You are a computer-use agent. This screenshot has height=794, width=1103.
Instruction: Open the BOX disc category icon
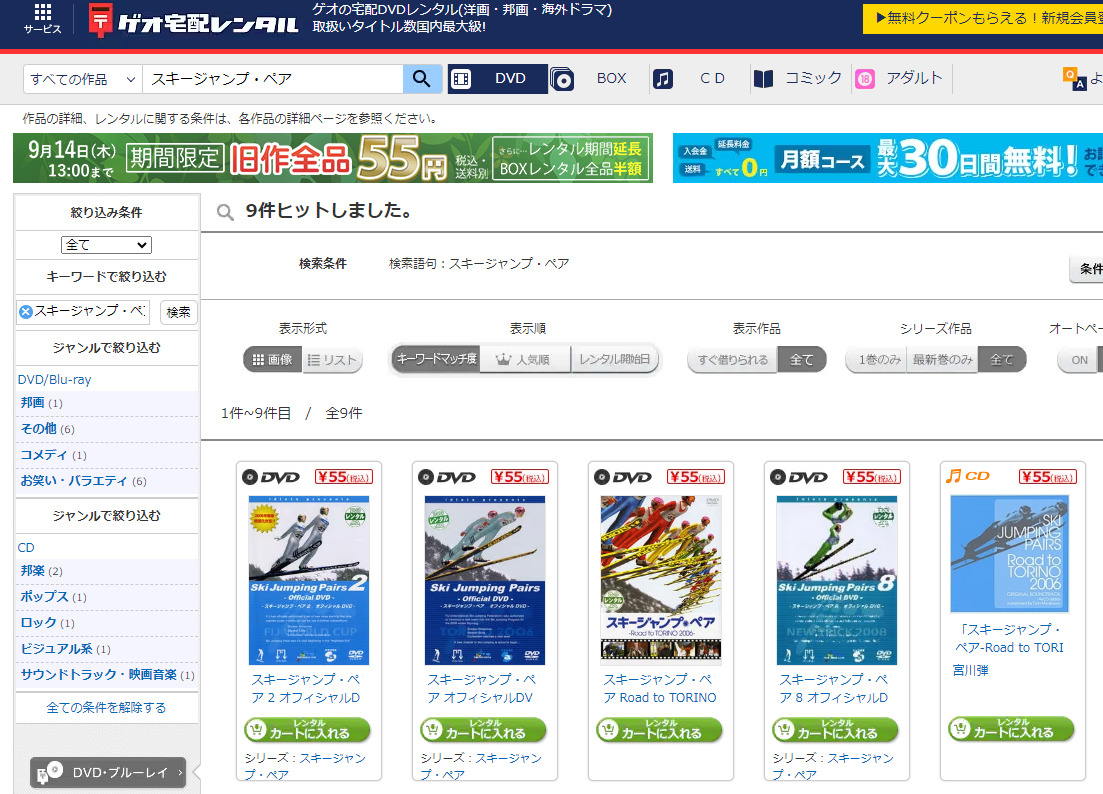click(562, 79)
